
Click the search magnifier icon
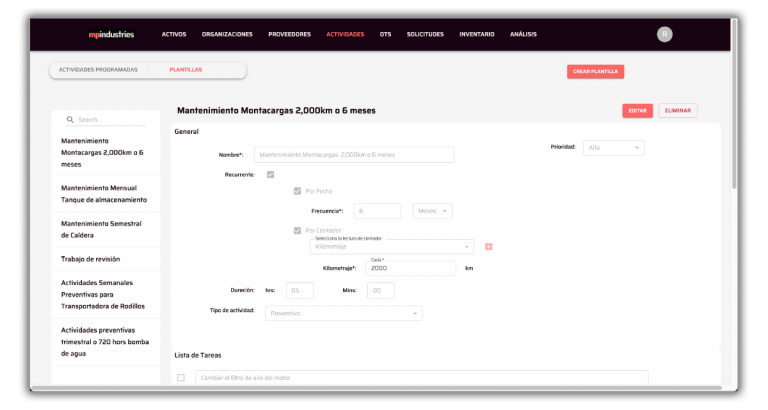click(x=70, y=120)
